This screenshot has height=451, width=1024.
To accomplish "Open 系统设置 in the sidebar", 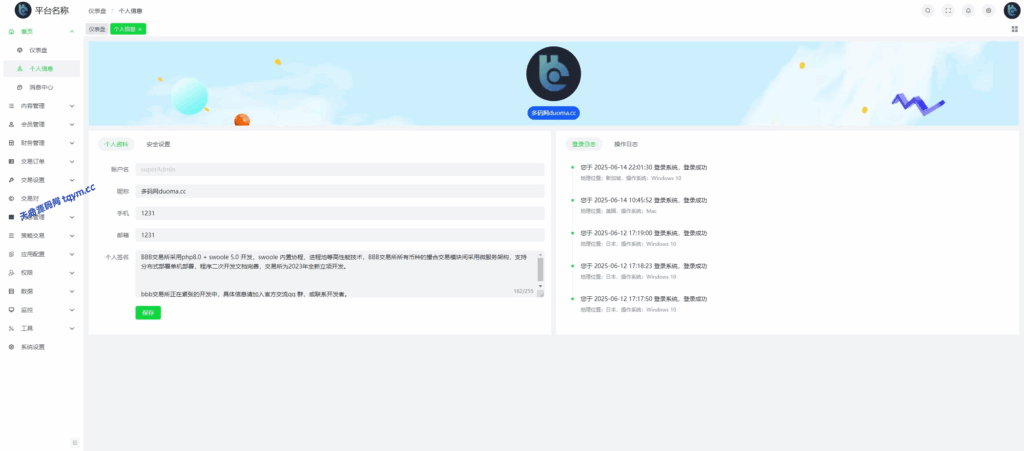I will point(42,347).
